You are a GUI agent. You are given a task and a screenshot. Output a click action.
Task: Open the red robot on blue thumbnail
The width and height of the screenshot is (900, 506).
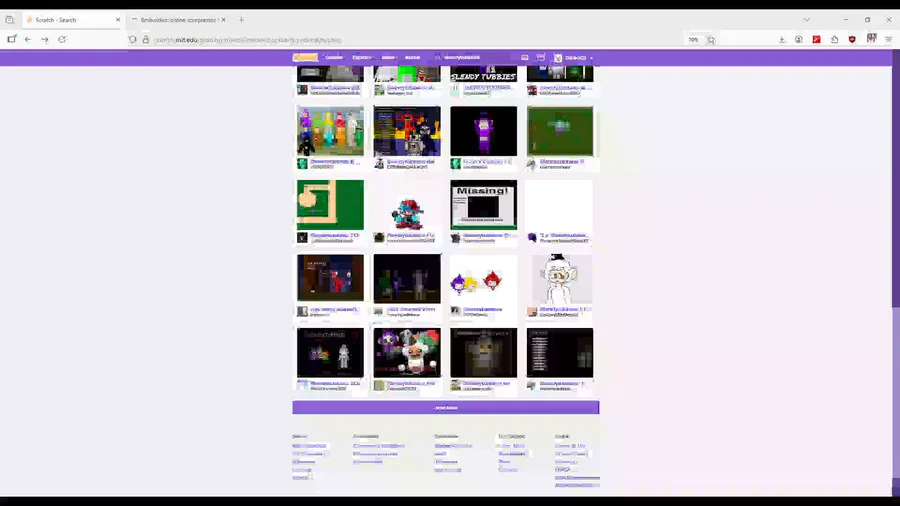tap(407, 131)
